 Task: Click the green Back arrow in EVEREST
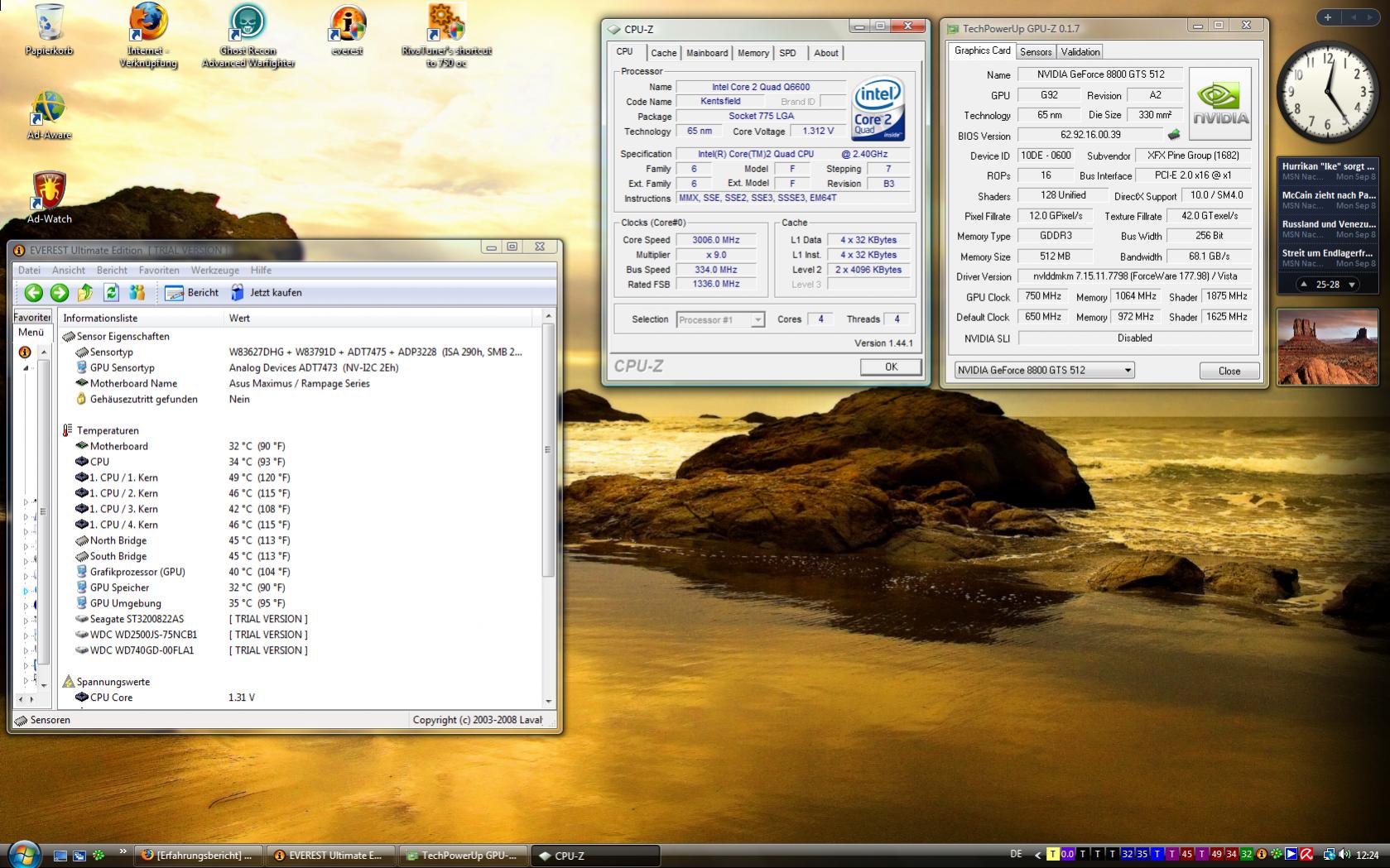pos(33,292)
